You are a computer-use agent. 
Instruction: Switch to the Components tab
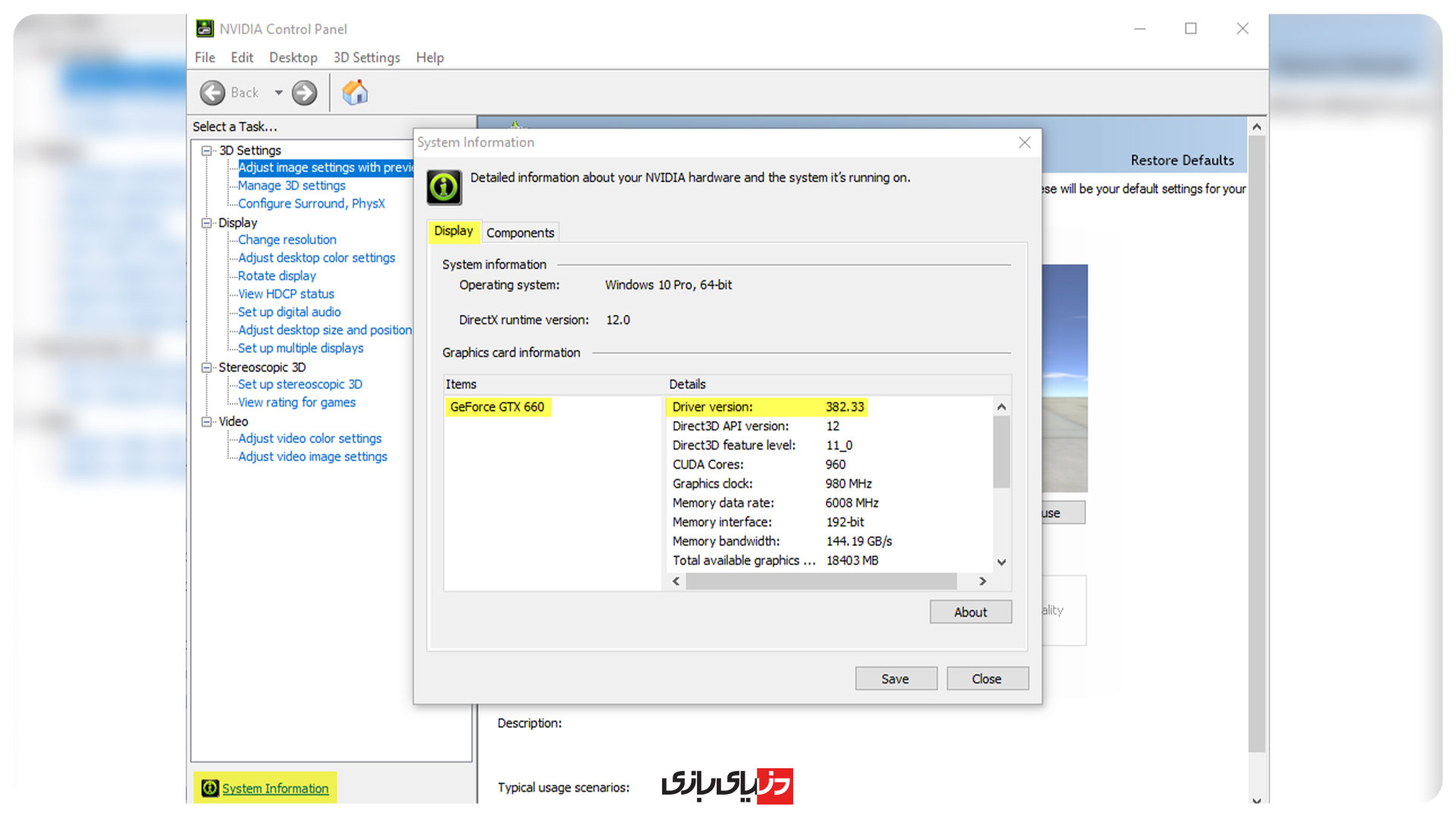520,232
